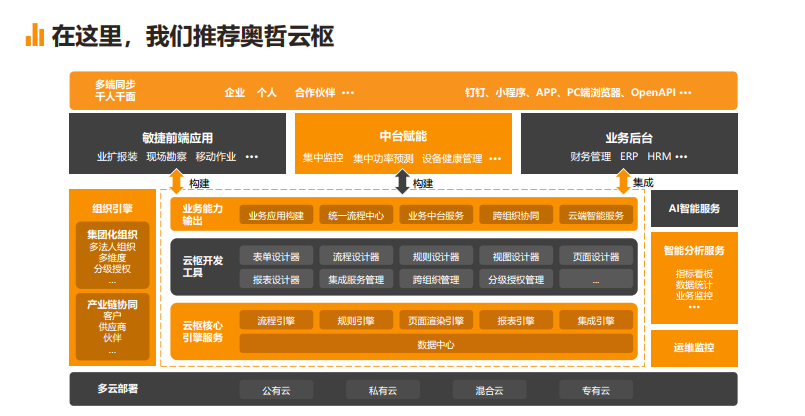Open the 统一流程中心 block

pyautogui.click(x=355, y=215)
